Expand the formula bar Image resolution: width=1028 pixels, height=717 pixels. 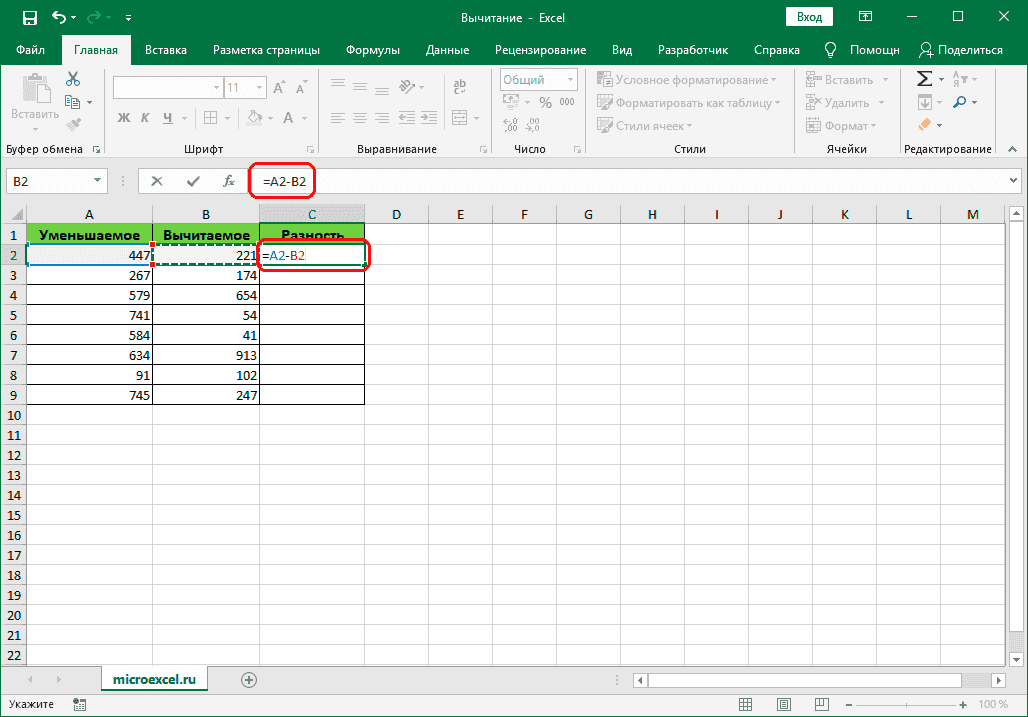(1014, 181)
